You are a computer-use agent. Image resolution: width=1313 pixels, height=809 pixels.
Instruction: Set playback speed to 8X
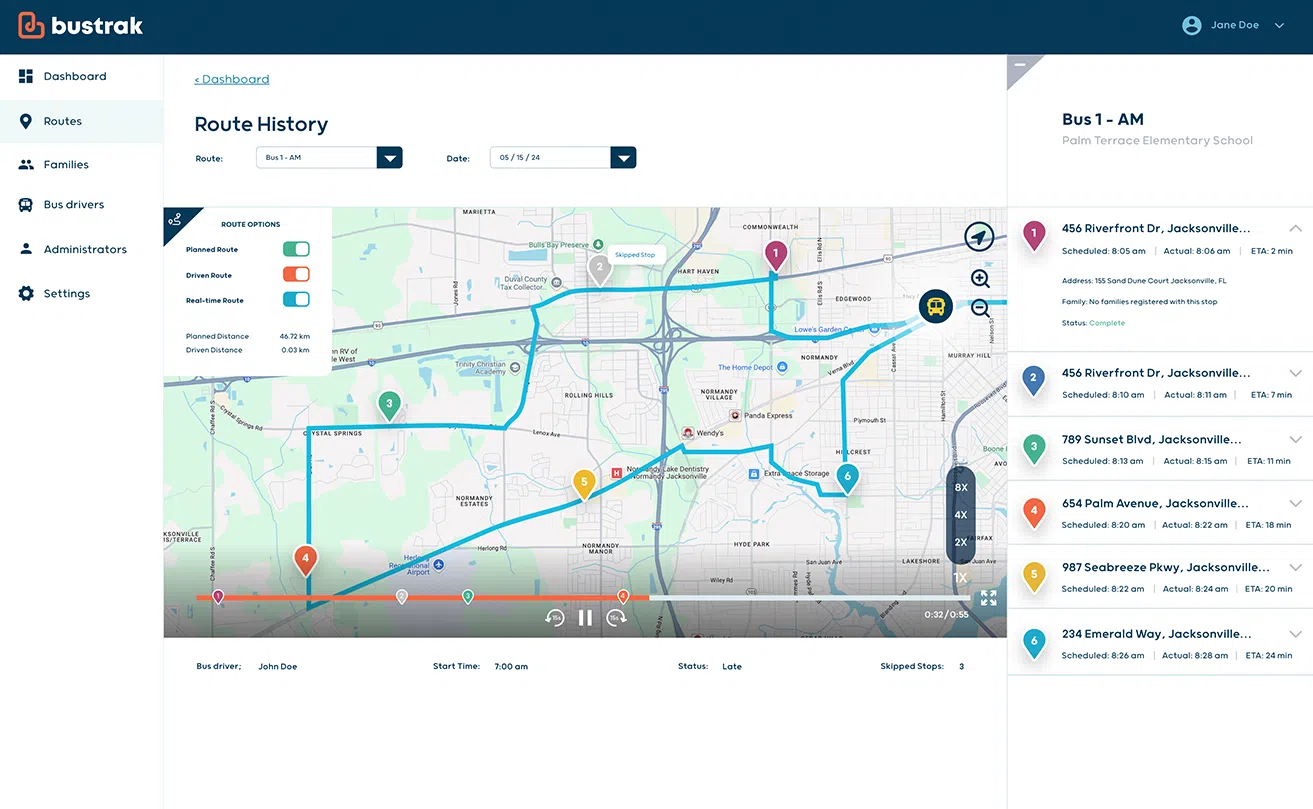pyautogui.click(x=961, y=487)
